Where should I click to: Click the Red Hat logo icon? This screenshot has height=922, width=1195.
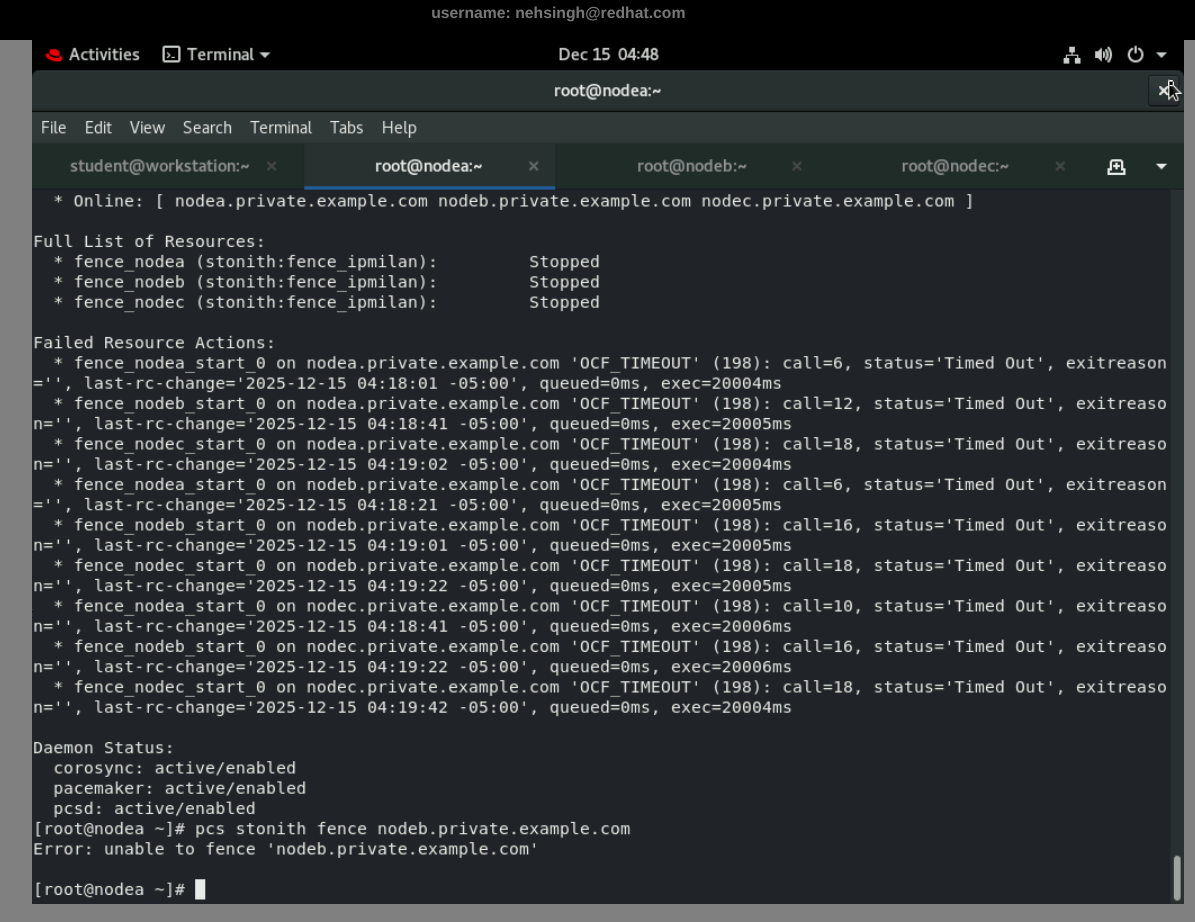pos(53,55)
